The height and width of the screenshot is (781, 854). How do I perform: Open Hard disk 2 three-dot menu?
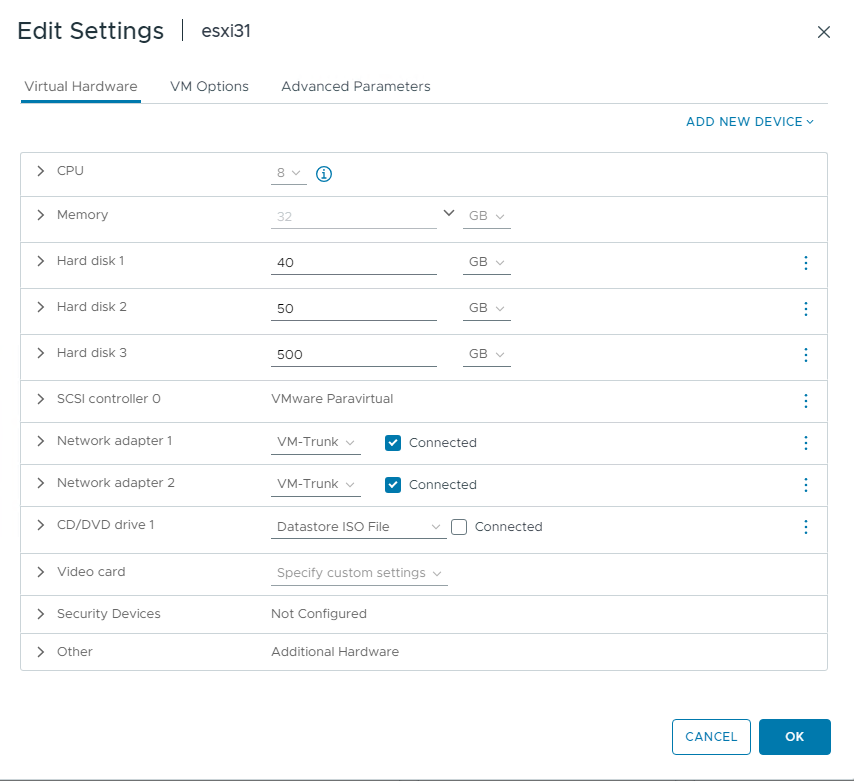805,309
